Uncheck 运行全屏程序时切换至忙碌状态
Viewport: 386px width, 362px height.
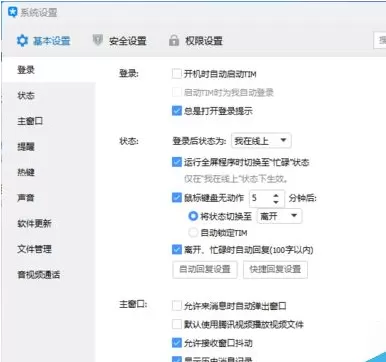click(x=177, y=162)
